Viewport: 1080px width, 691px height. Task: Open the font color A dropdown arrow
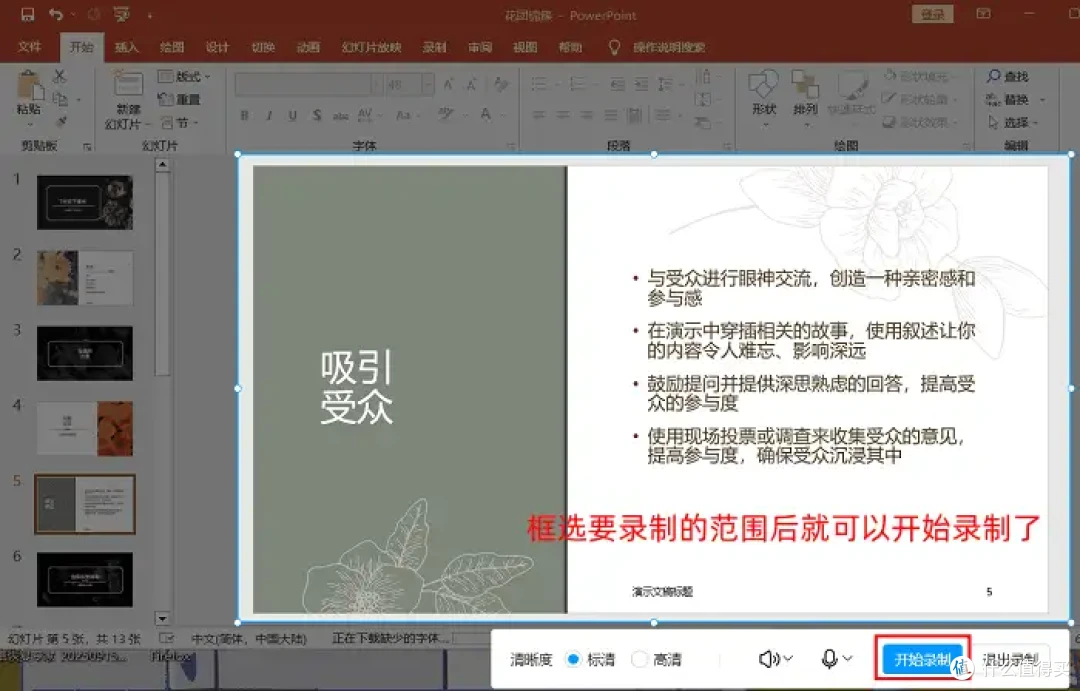tap(503, 116)
